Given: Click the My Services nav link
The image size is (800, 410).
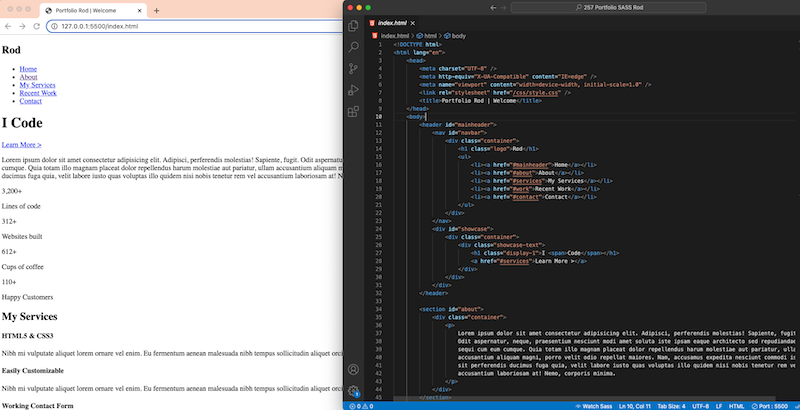Looking at the screenshot, I should click(x=37, y=85).
